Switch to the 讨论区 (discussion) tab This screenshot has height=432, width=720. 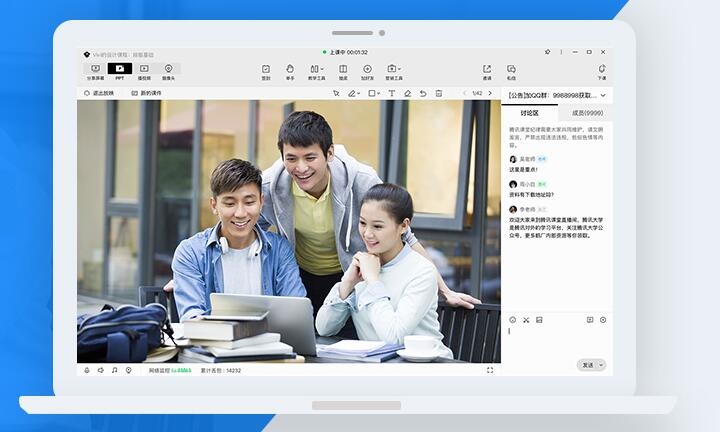pyautogui.click(x=529, y=113)
